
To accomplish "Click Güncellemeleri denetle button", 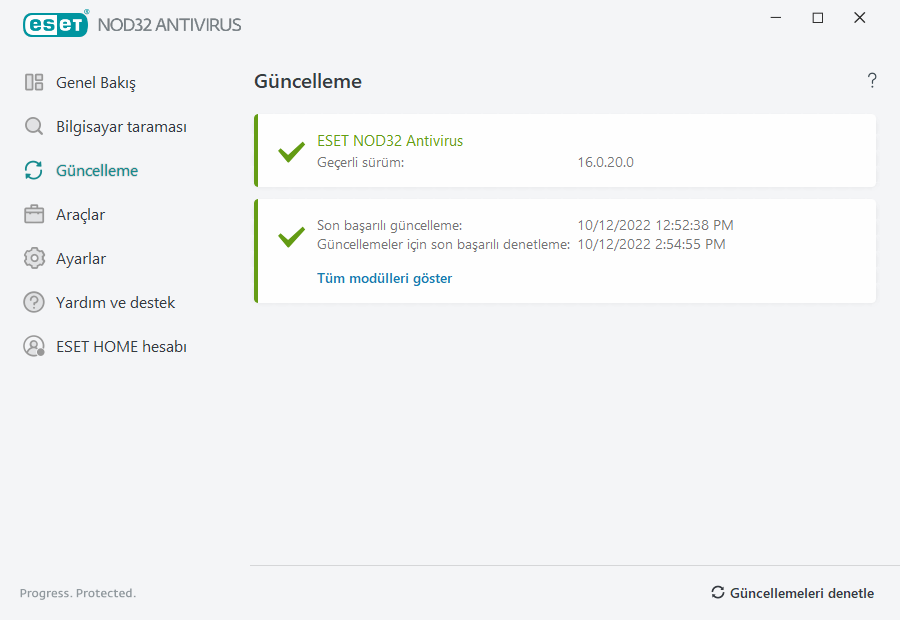I will pyautogui.click(x=792, y=593).
